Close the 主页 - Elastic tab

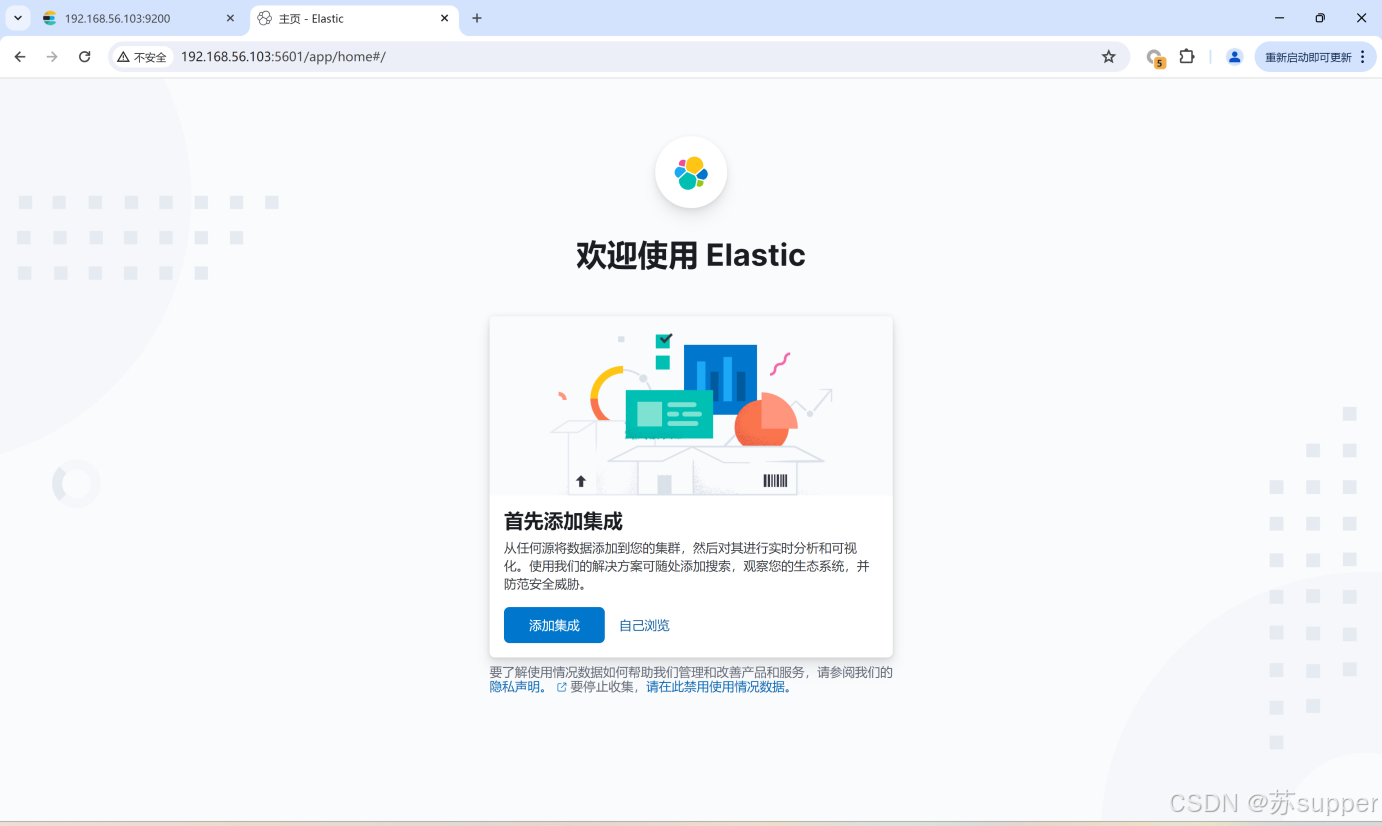pos(445,18)
